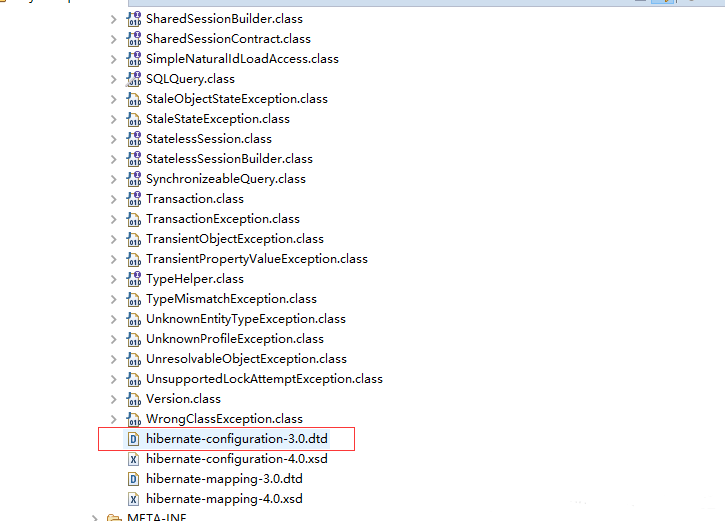Expand the WrongClassException.class node

click(x=113, y=419)
